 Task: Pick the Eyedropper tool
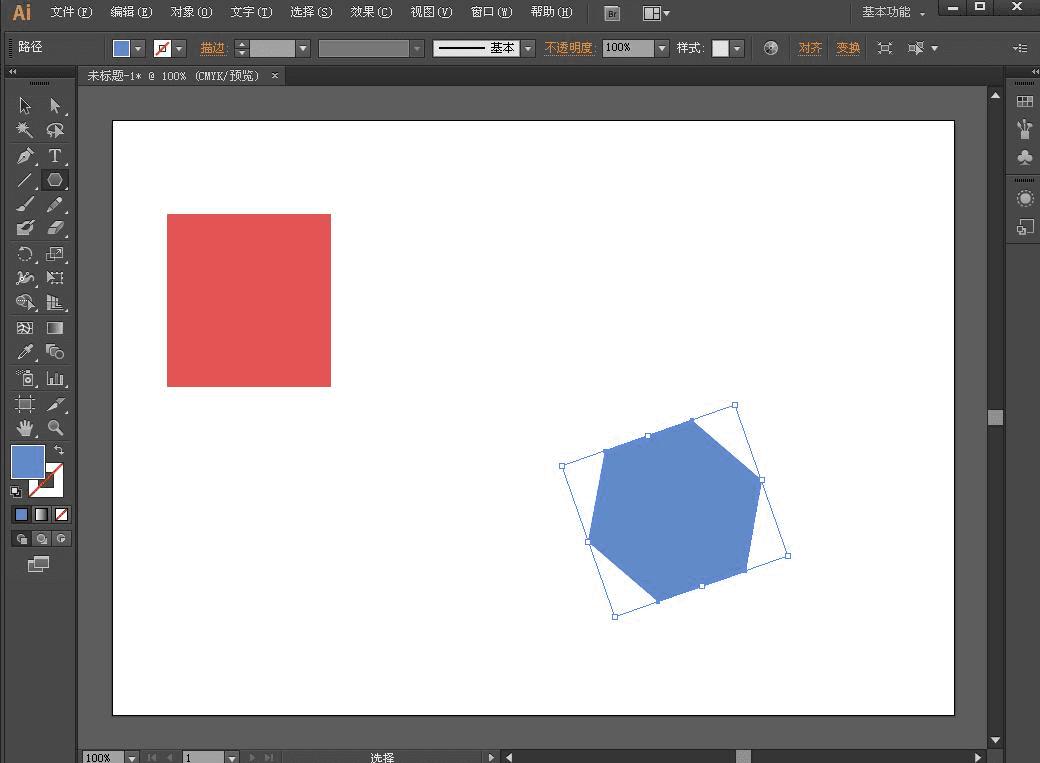(x=25, y=352)
